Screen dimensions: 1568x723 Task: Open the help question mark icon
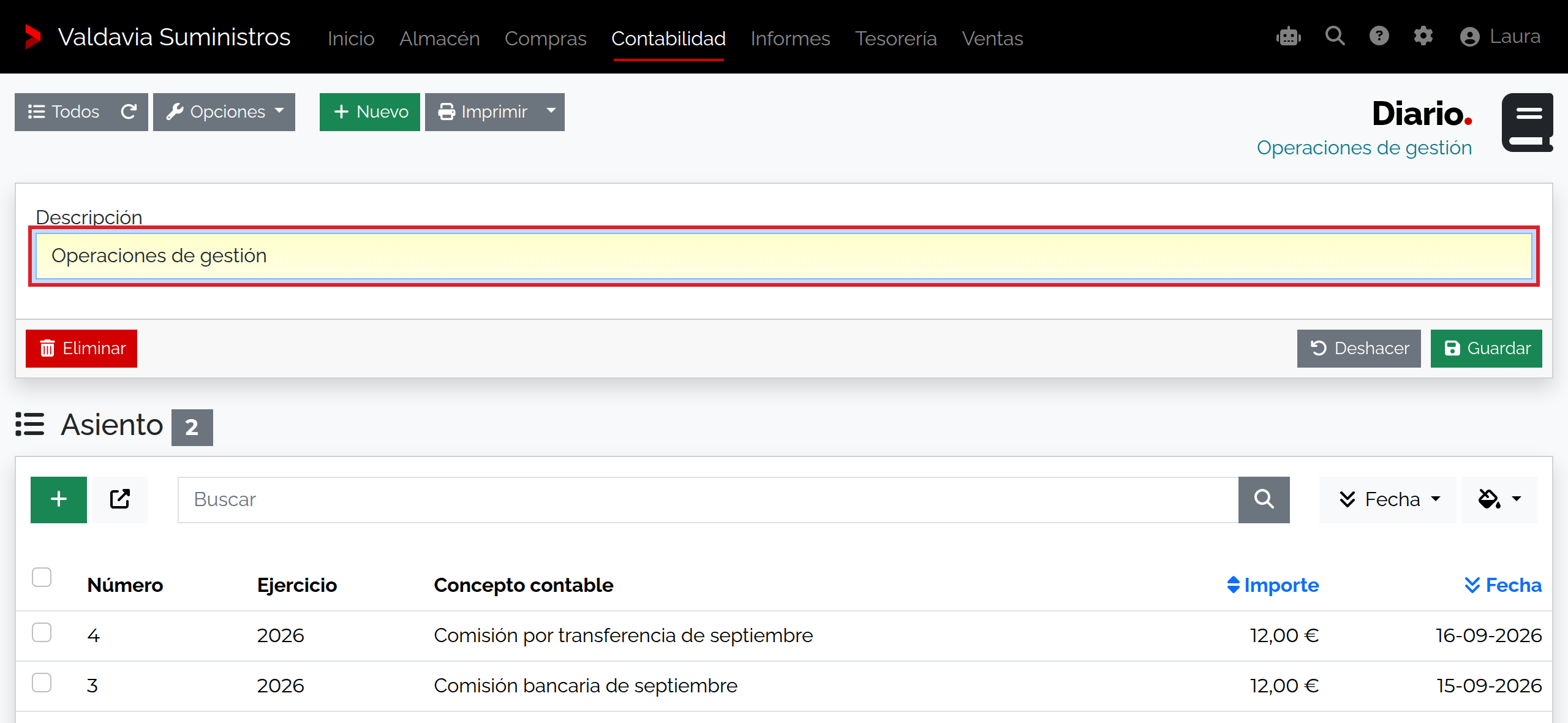1379,36
